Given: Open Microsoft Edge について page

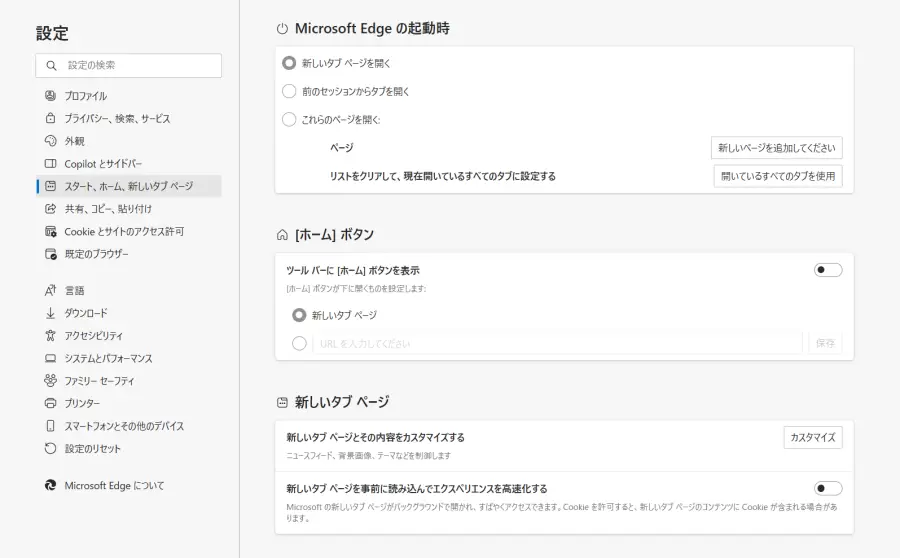Looking at the screenshot, I should (x=129, y=485).
